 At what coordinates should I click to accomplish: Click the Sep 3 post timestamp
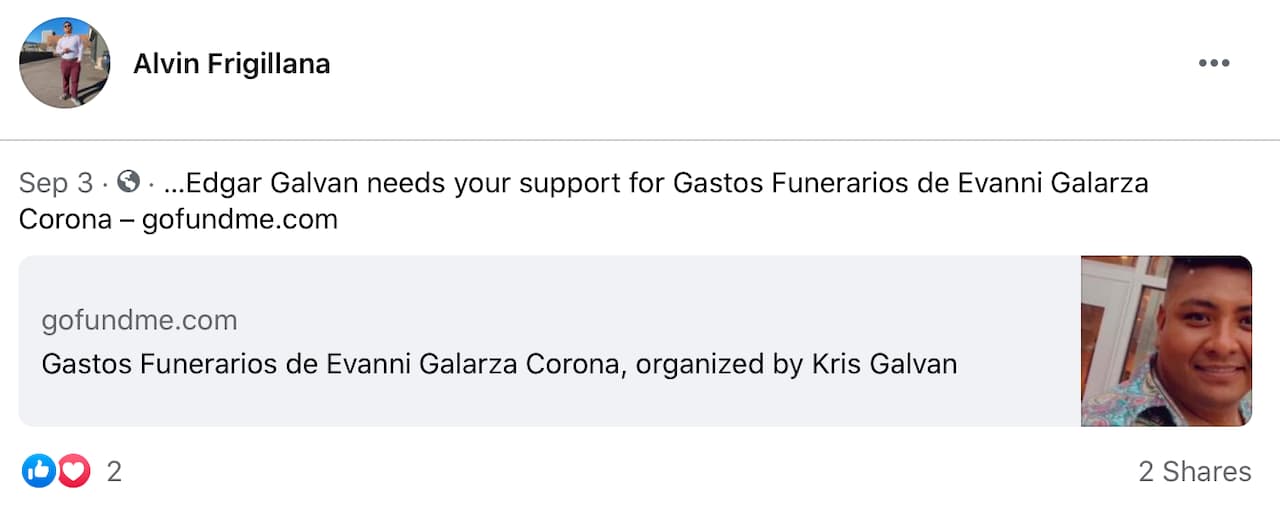[x=56, y=184]
